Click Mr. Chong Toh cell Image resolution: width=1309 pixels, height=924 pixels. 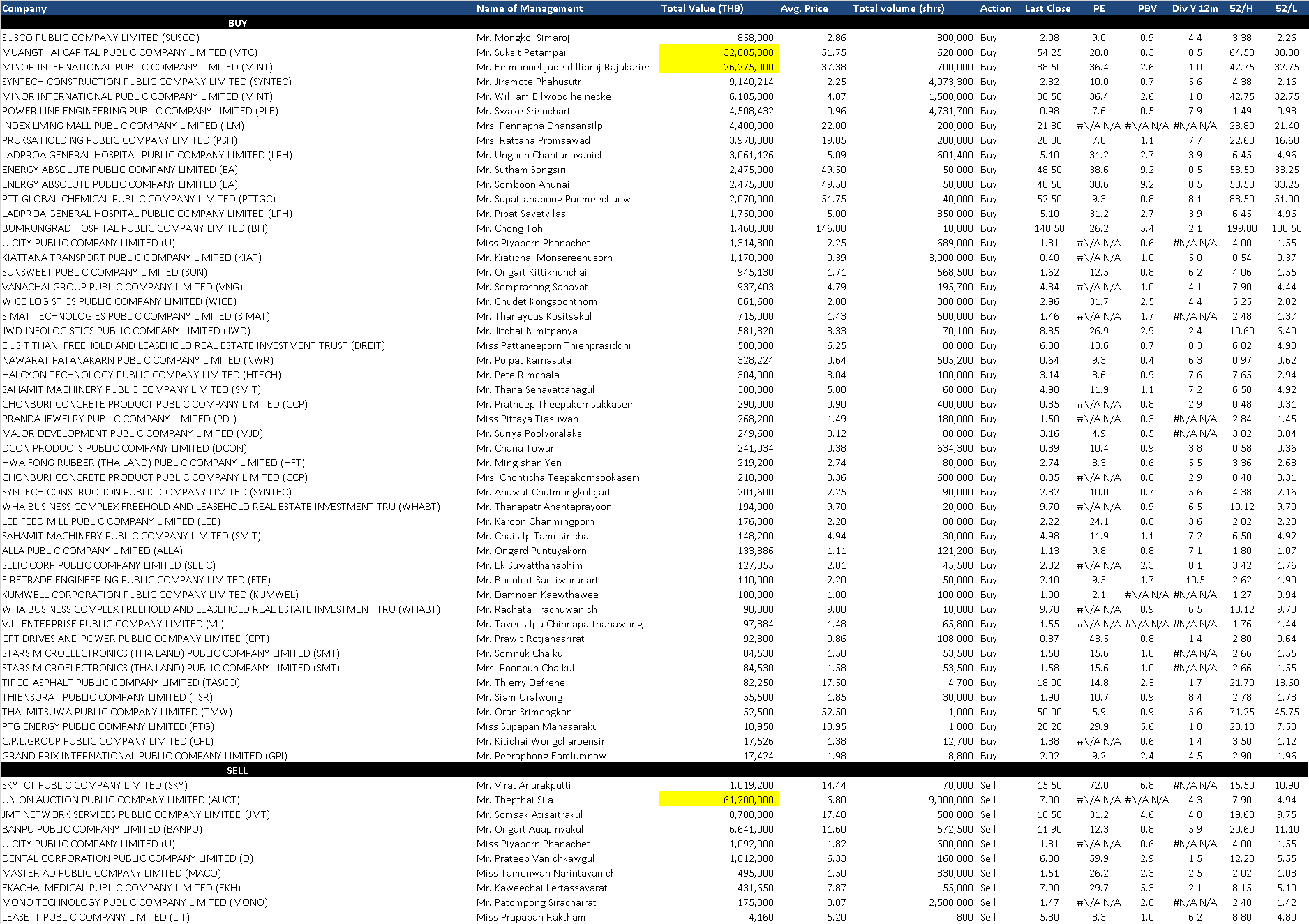[509, 228]
